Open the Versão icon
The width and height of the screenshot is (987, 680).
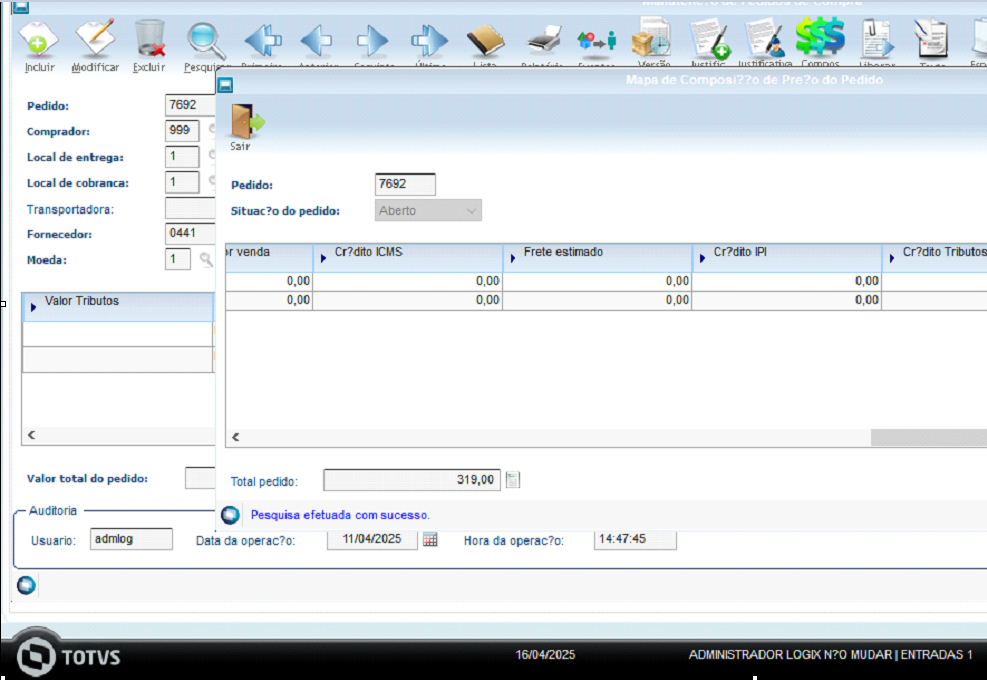652,40
